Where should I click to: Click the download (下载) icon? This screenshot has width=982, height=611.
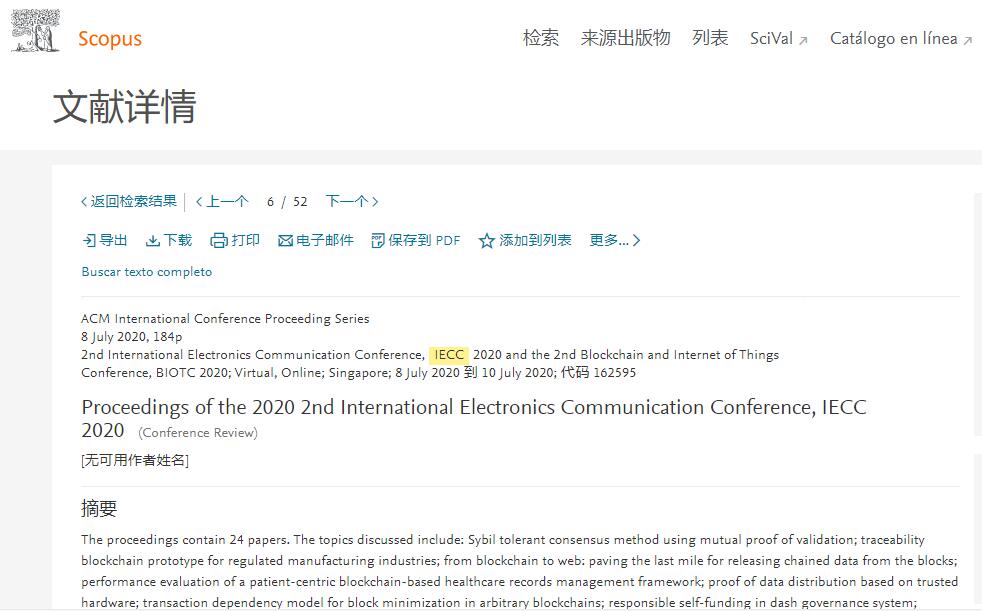click(153, 241)
